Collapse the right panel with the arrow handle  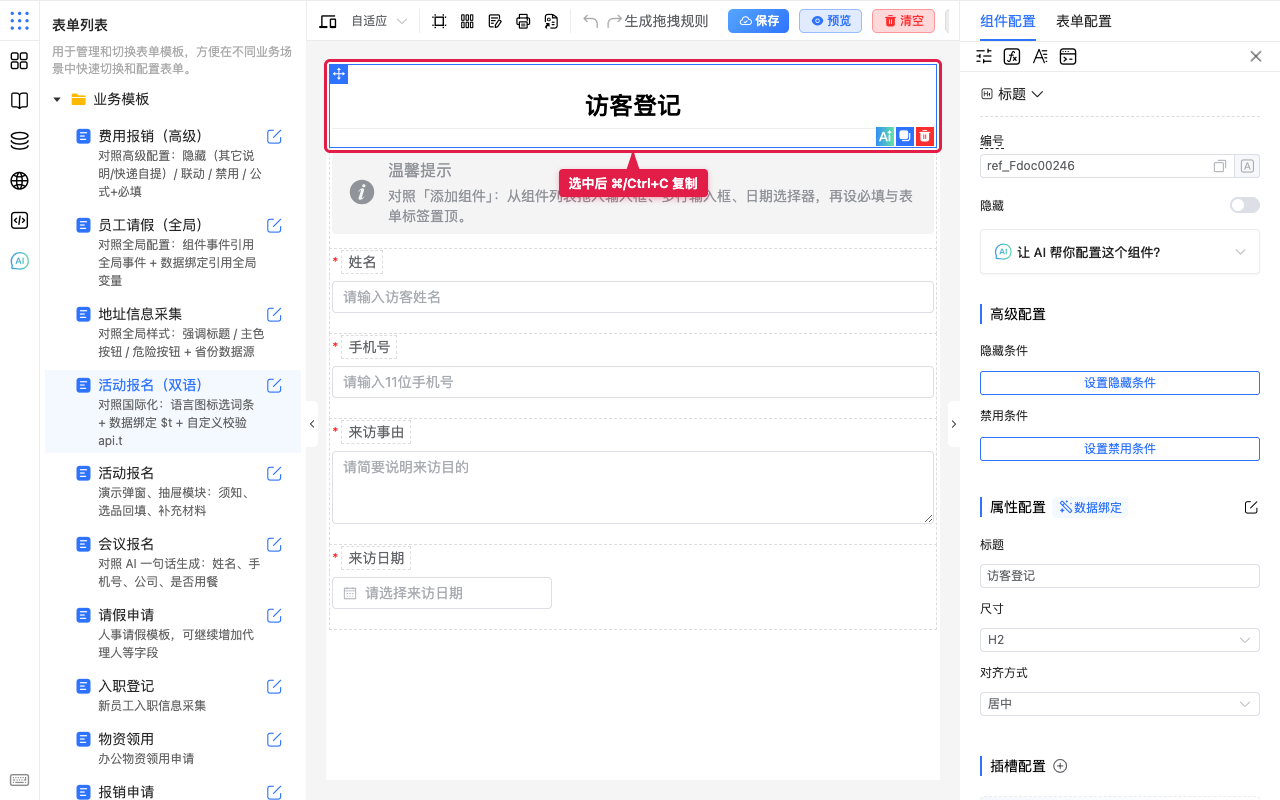(x=953, y=424)
